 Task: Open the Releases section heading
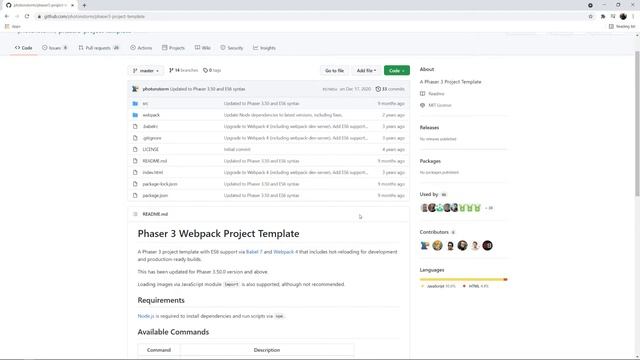(429, 128)
